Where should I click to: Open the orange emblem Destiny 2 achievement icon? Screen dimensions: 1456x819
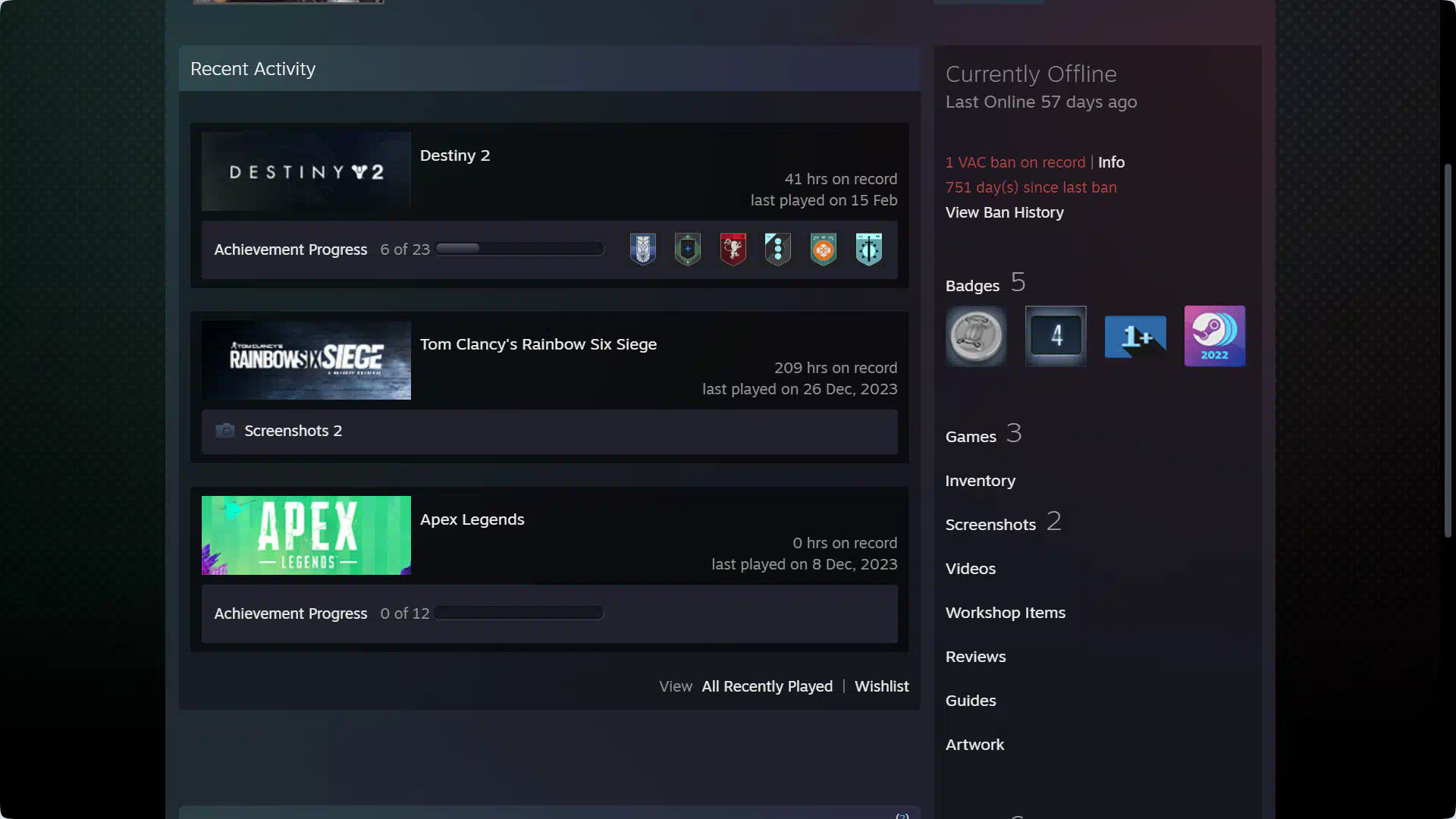coord(824,249)
